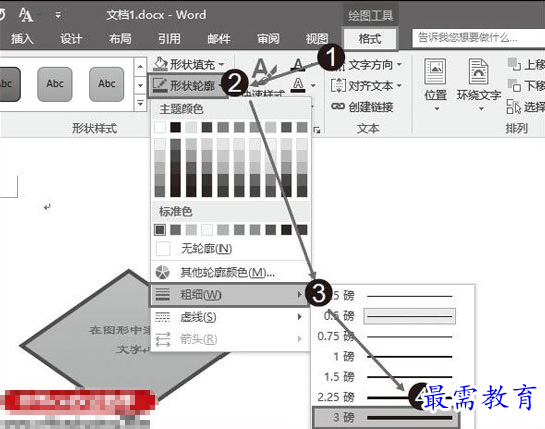Viewport: 545px width, 429px height.
Task: Open the 虚线(S) submenu arrow
Action: click(299, 317)
